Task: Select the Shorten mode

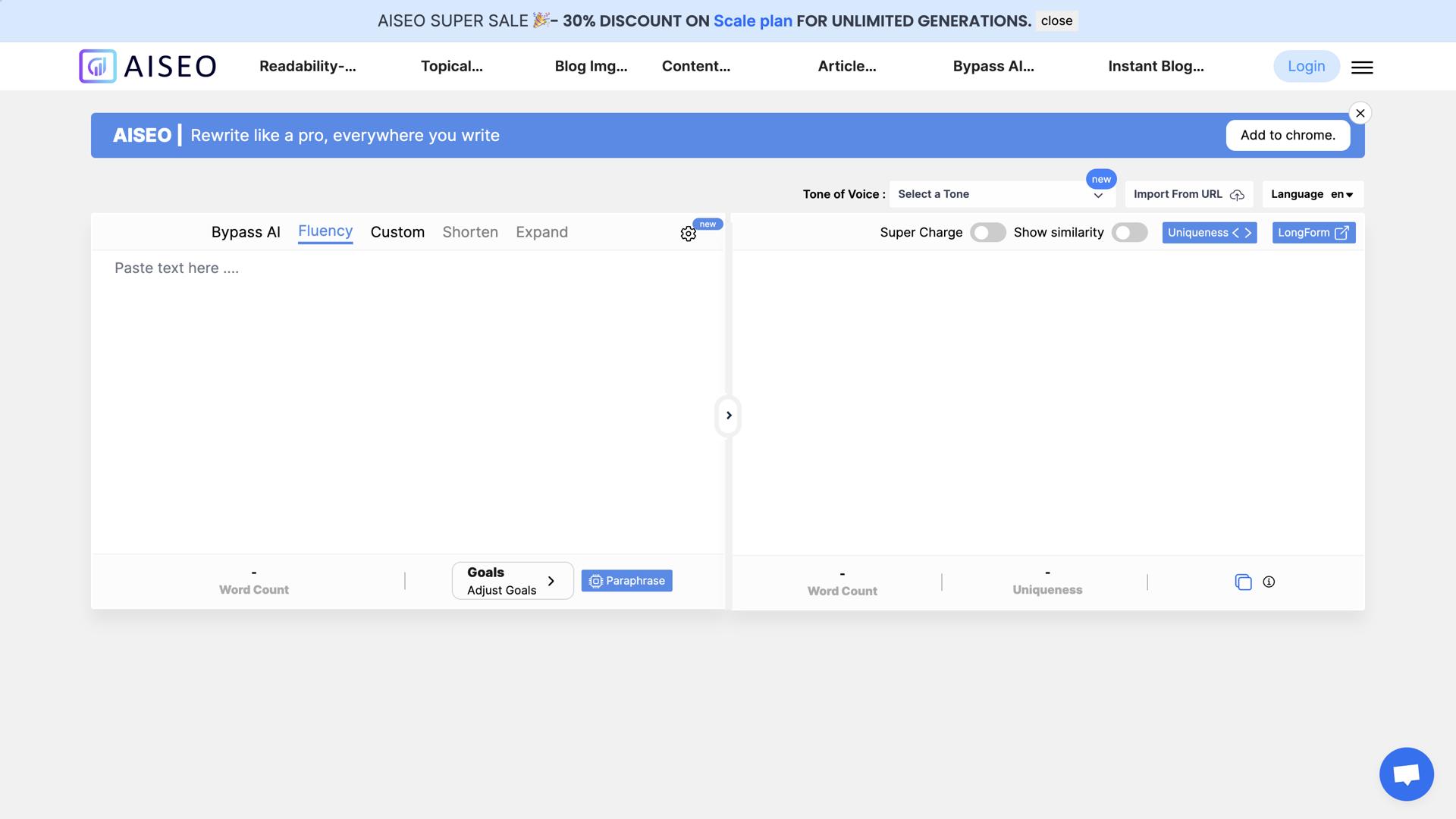Action: click(x=470, y=232)
